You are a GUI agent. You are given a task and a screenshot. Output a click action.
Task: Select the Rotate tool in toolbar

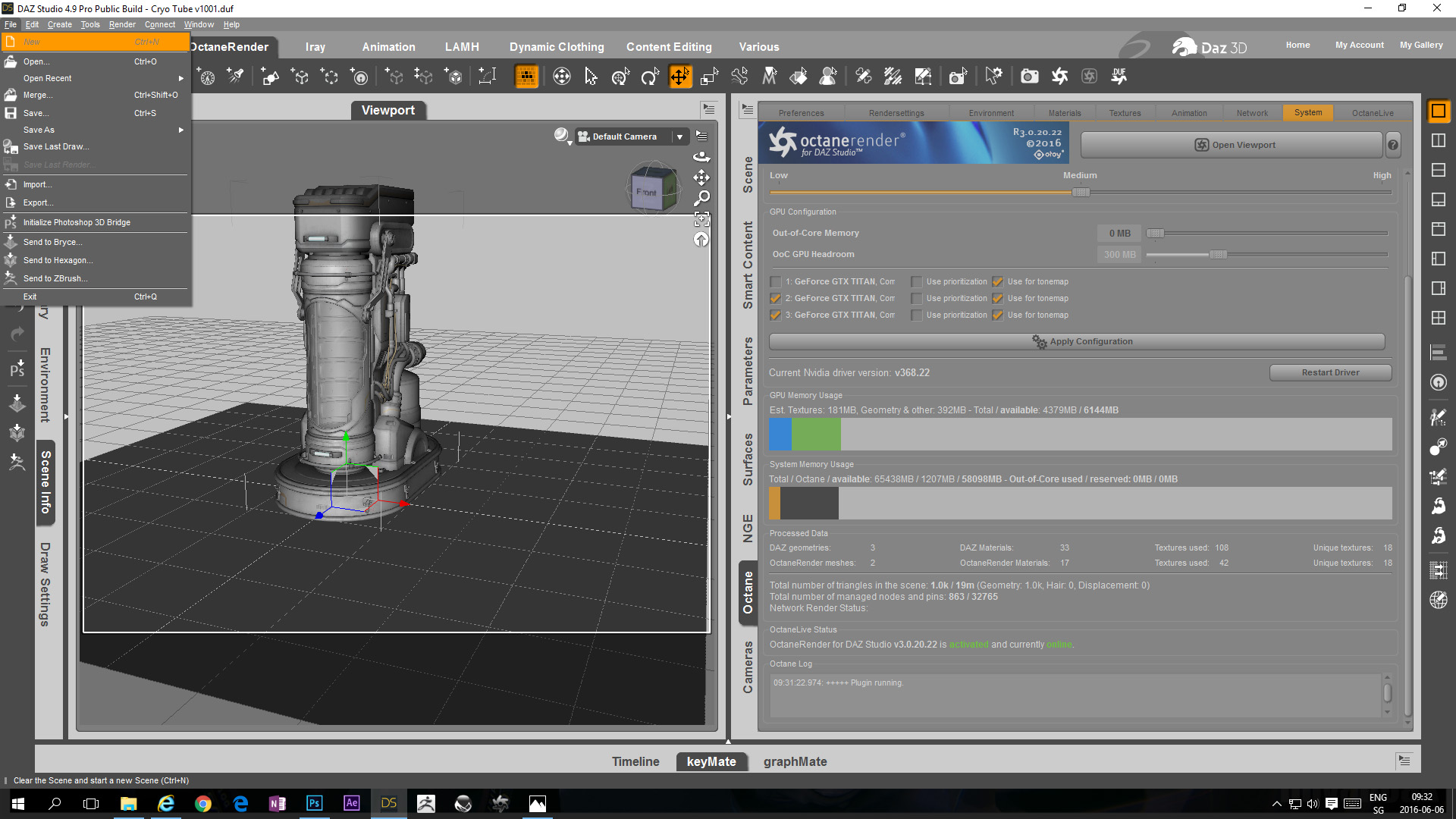pos(650,77)
